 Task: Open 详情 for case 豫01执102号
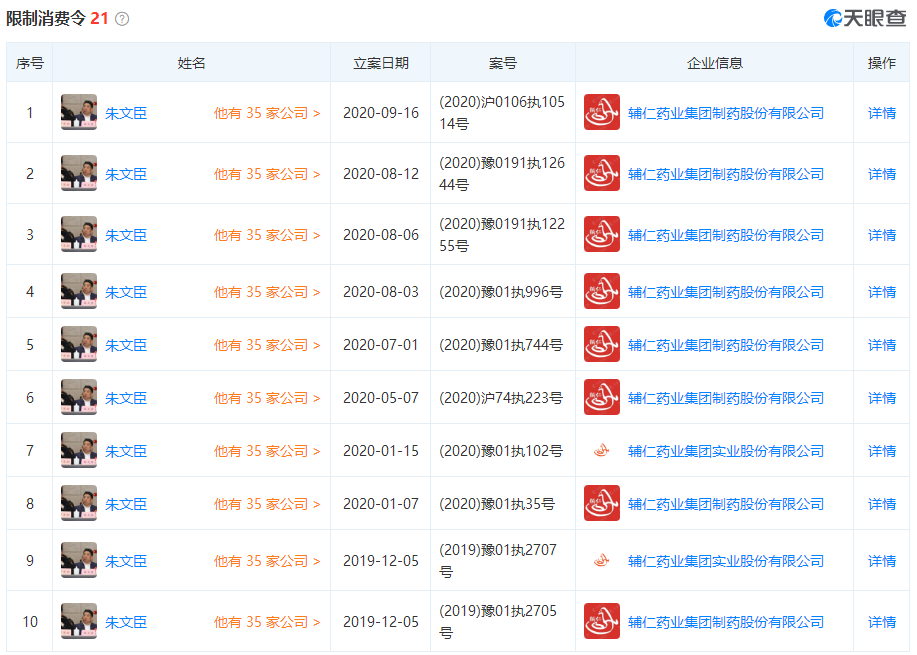click(x=882, y=451)
